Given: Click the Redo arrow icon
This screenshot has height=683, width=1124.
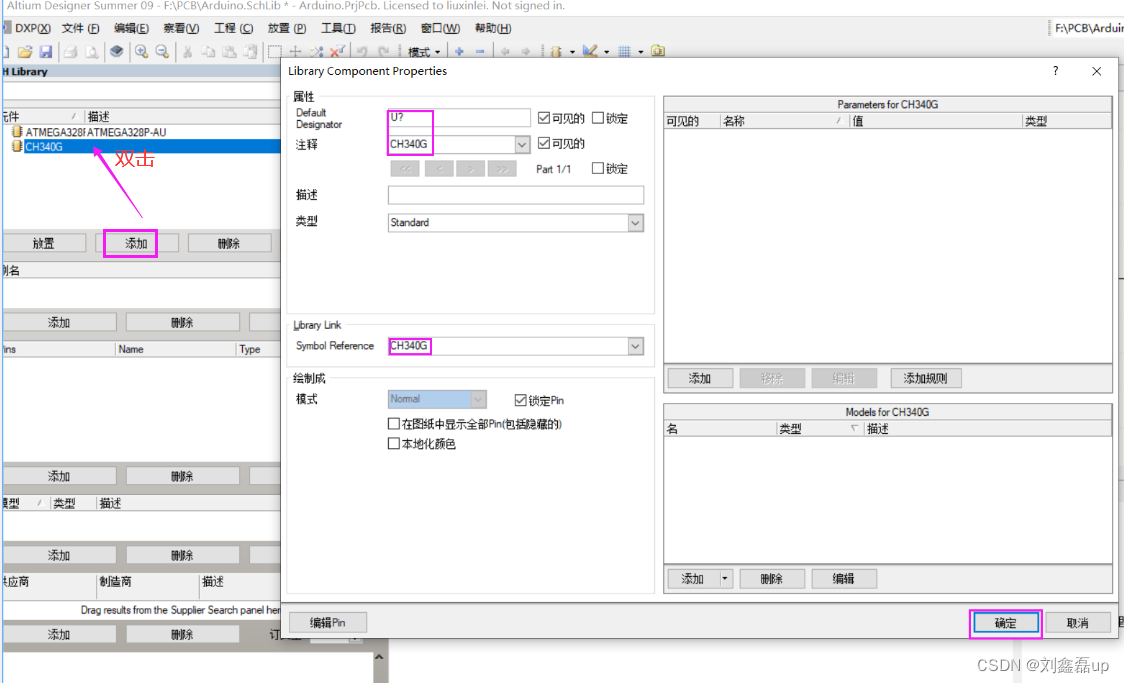Looking at the screenshot, I should point(384,52).
